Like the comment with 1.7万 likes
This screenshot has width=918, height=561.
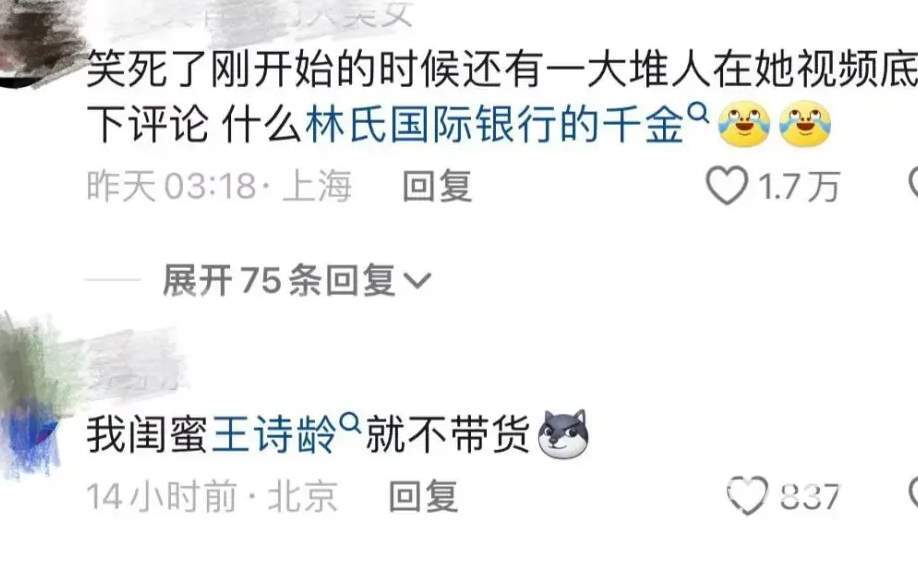727,186
